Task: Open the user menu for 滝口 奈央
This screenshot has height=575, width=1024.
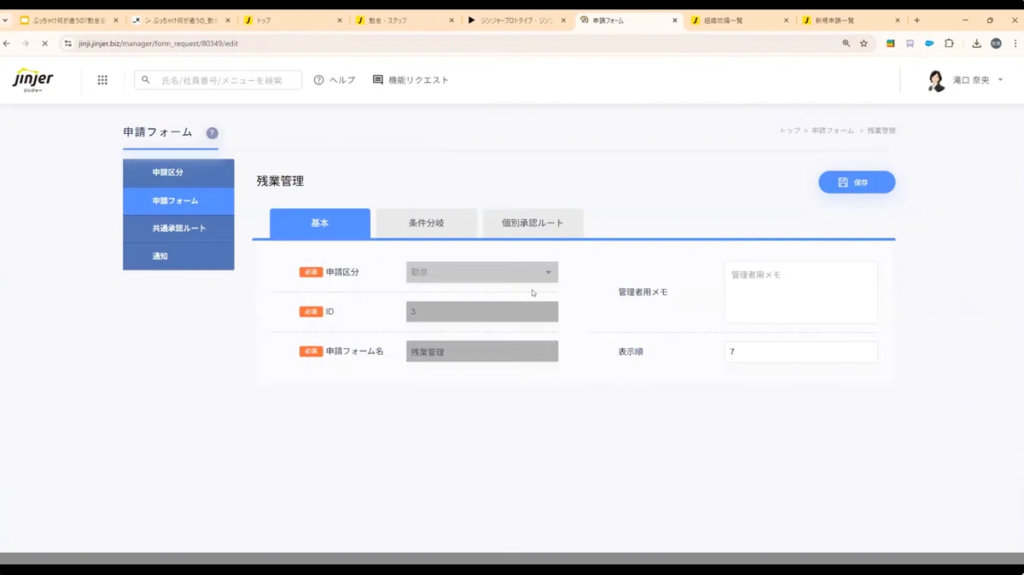Action: (x=966, y=80)
